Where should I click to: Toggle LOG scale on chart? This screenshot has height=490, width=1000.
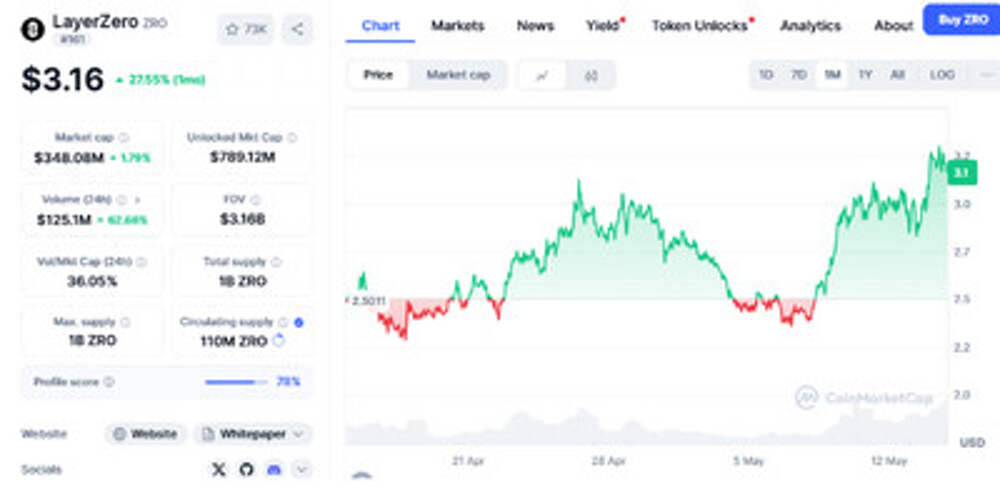click(942, 75)
